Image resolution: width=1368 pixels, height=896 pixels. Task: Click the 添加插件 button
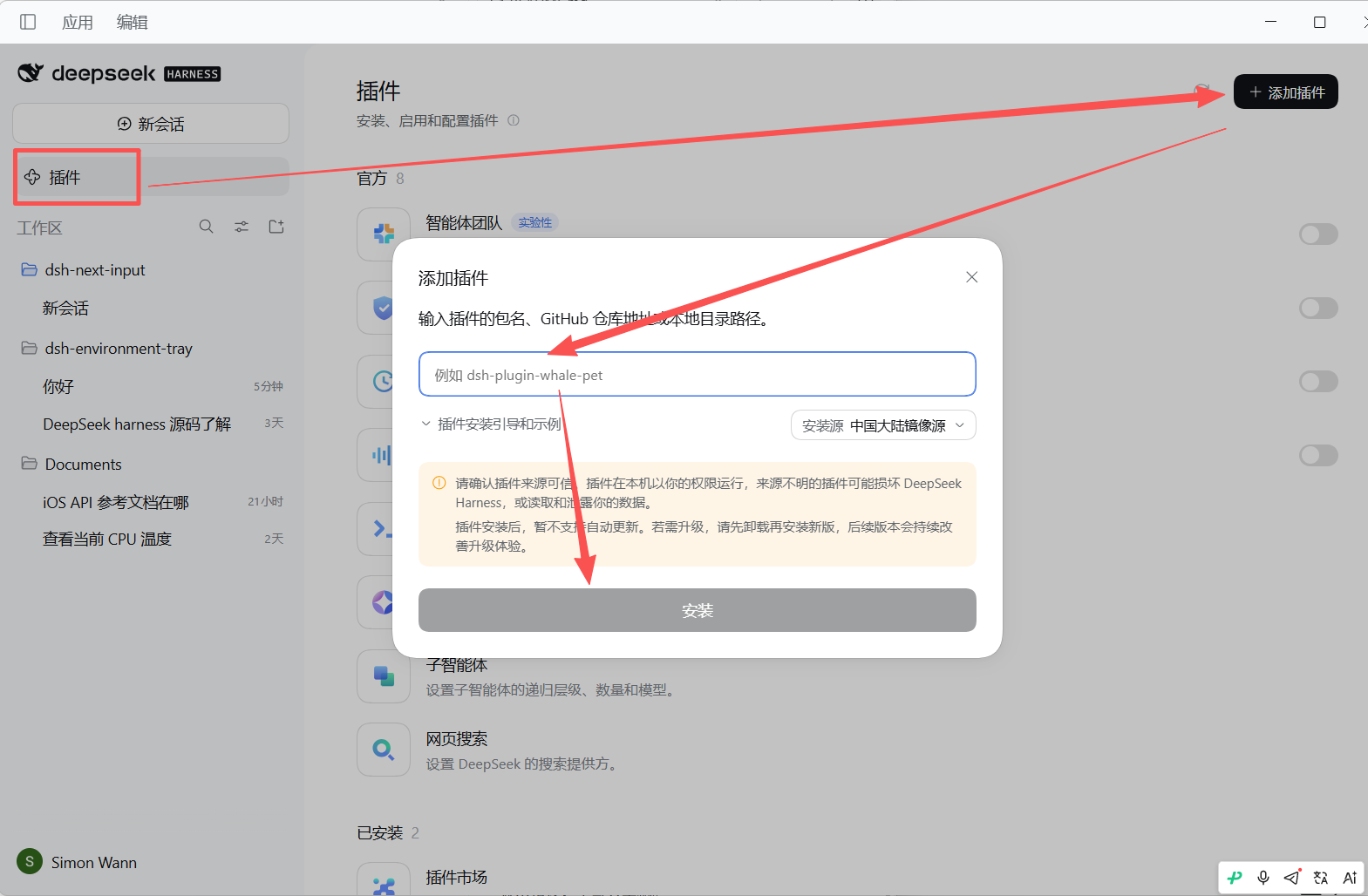click(1286, 92)
